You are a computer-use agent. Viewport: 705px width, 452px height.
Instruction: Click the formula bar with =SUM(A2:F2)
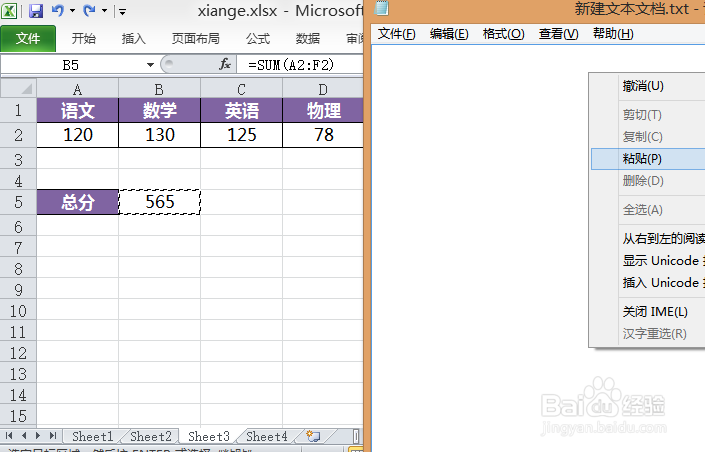tap(300, 65)
